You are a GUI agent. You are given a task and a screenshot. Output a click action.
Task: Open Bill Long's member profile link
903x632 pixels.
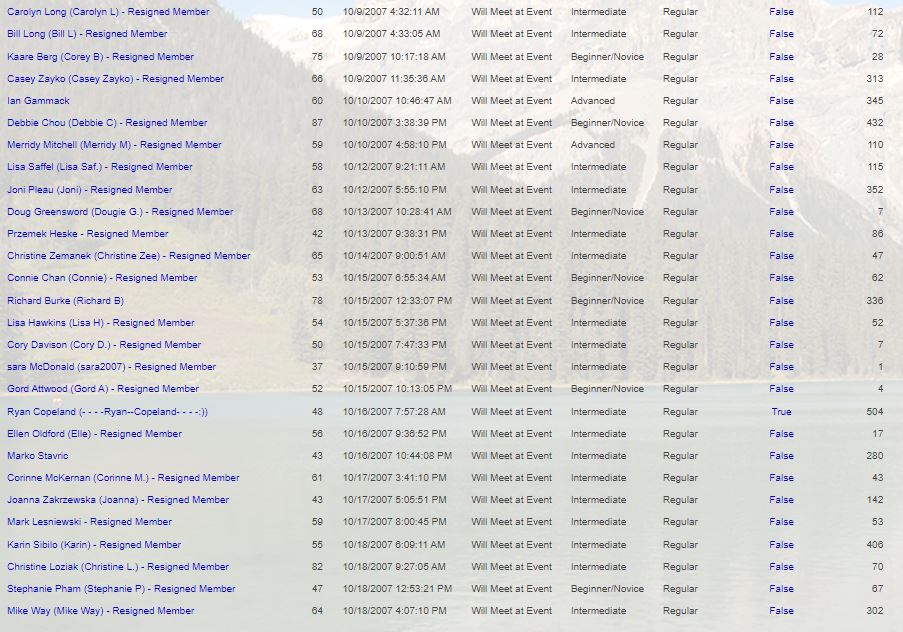87,34
